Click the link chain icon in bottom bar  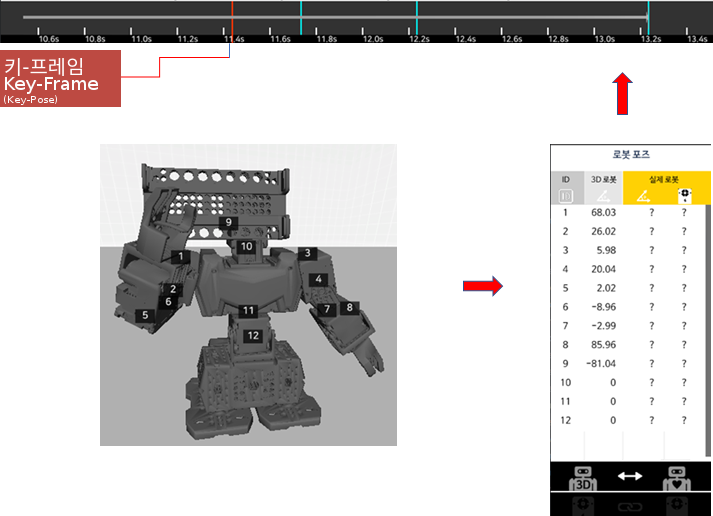[629, 507]
